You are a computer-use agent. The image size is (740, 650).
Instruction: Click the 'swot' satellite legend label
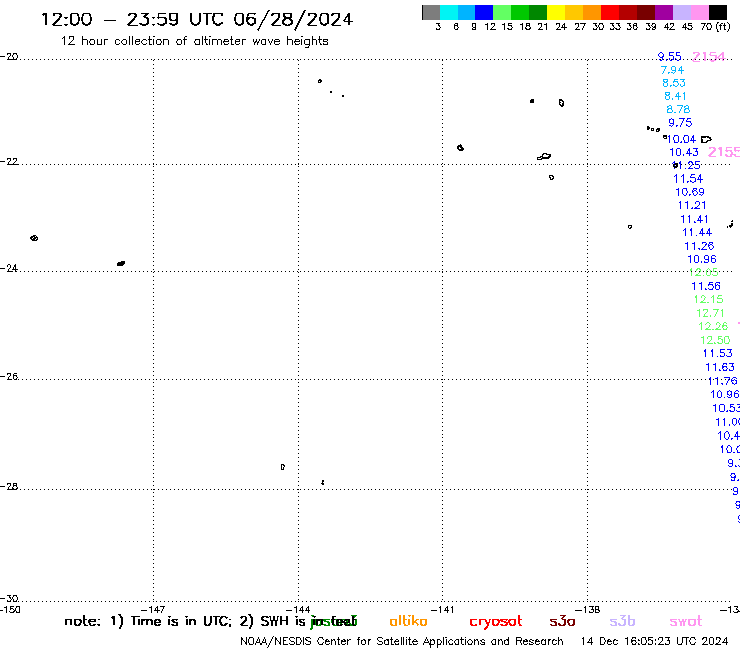[x=686, y=621]
